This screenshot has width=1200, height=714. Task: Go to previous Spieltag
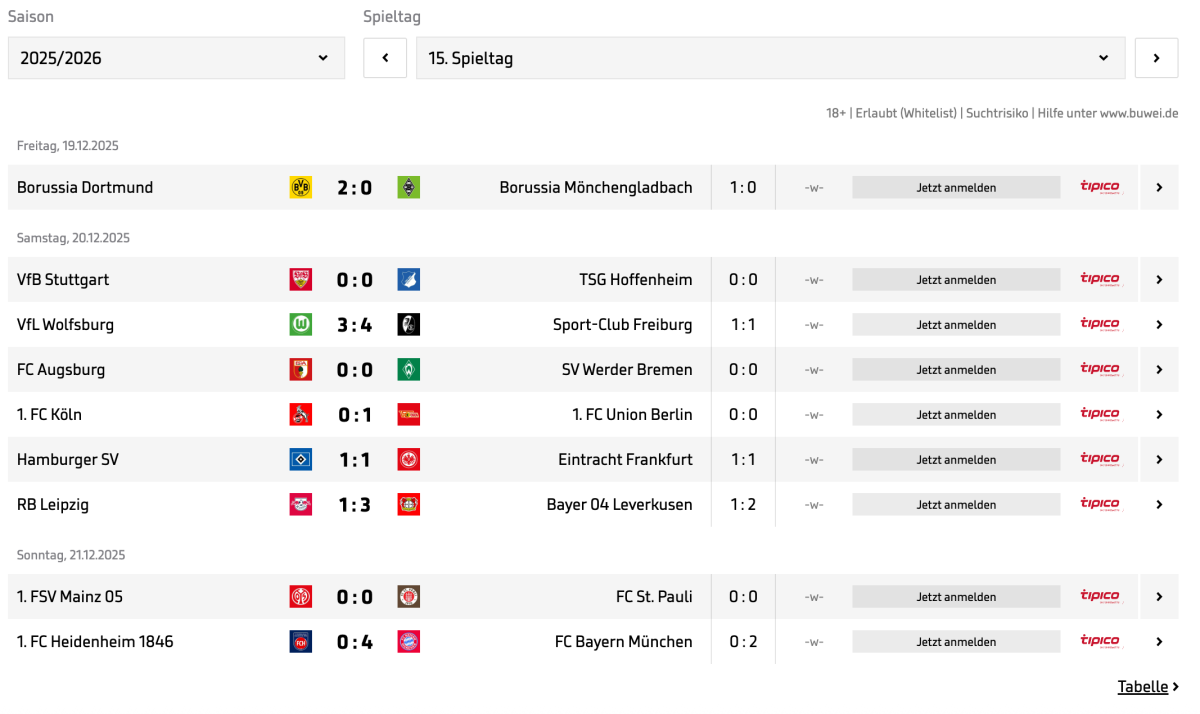[x=385, y=58]
